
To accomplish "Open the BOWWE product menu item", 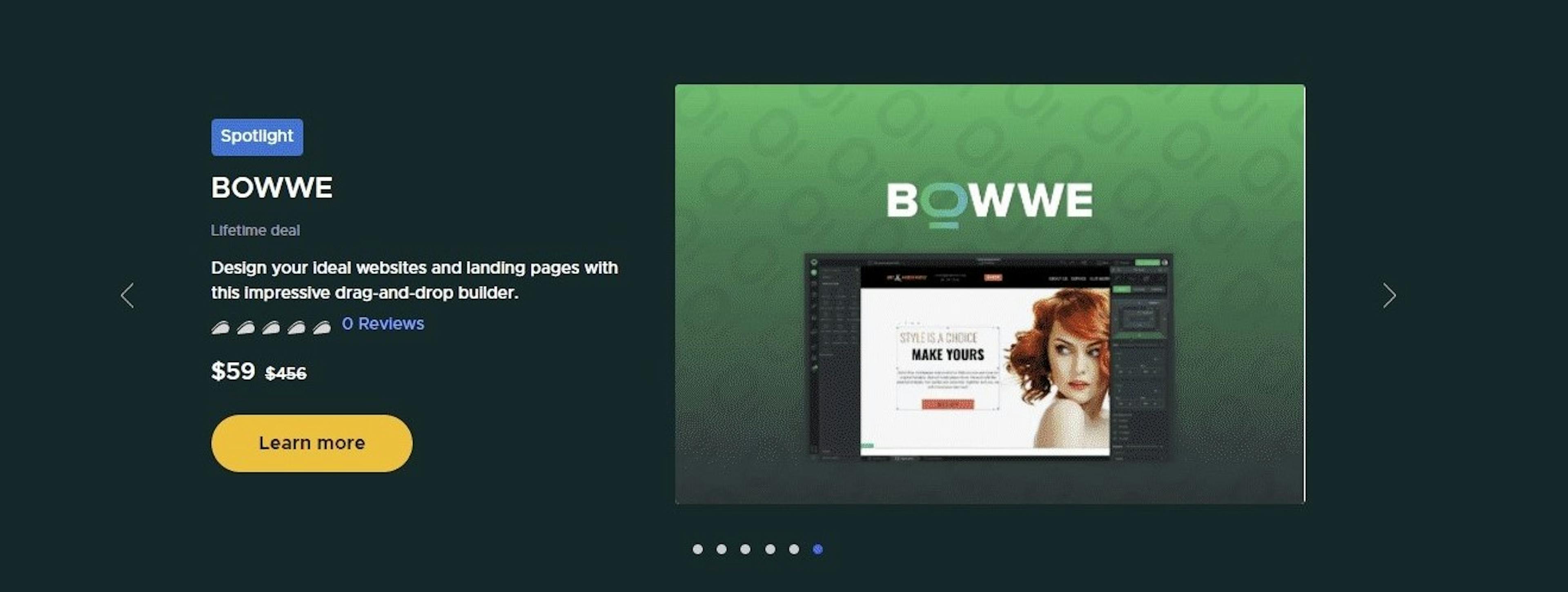I will (271, 187).
